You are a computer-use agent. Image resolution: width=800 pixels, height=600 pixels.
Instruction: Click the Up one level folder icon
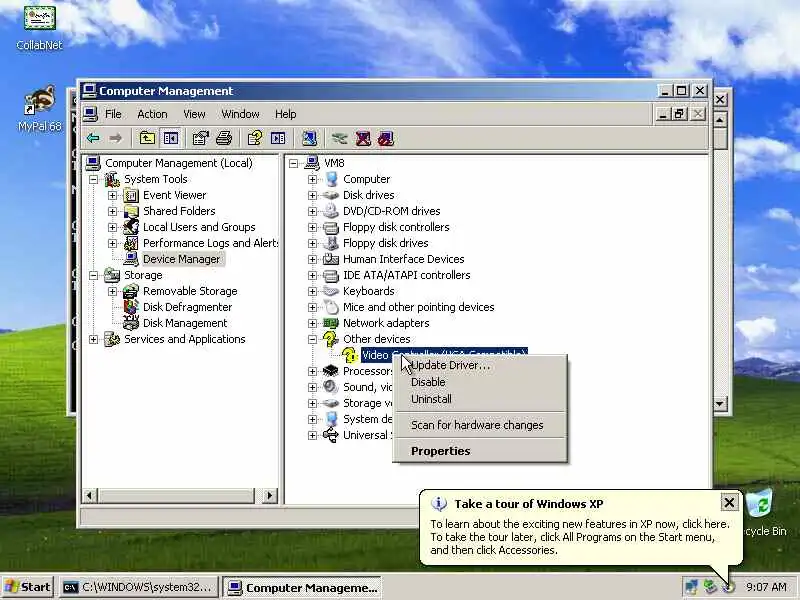147,138
